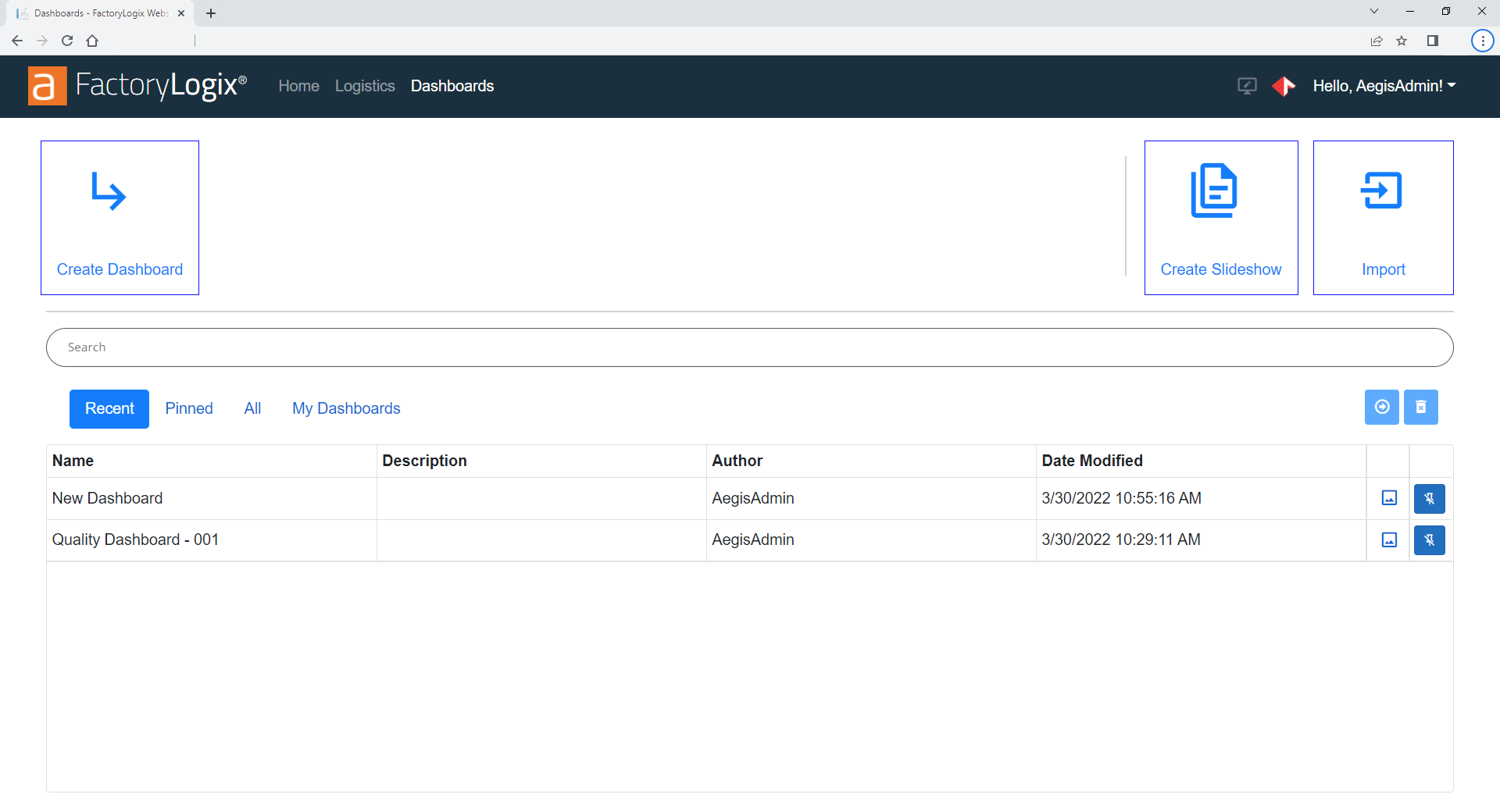Click the Import arrow icon
The width and height of the screenshot is (1500, 812).
click(1382, 191)
